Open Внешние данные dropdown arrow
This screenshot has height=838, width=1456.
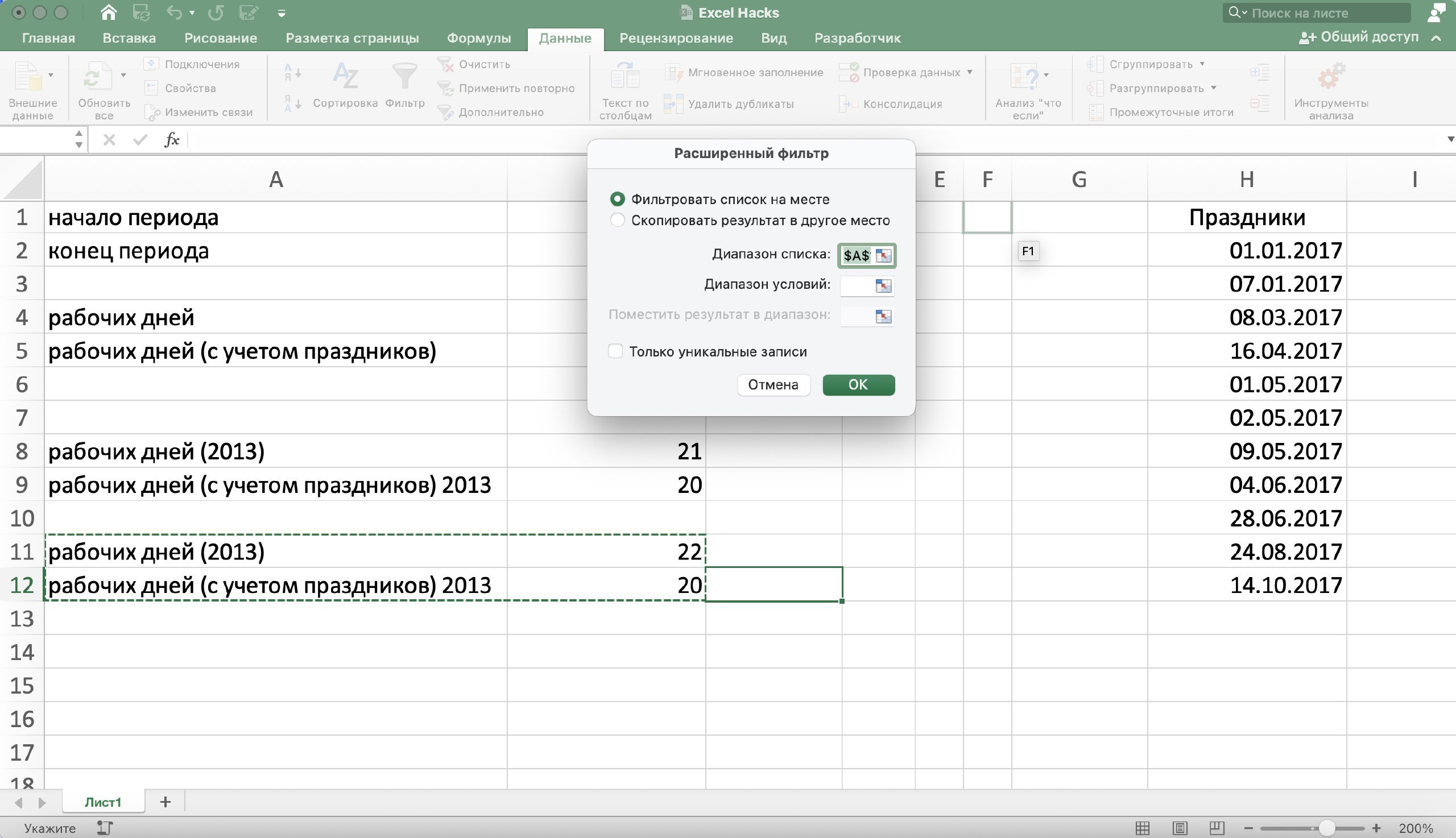(x=51, y=75)
